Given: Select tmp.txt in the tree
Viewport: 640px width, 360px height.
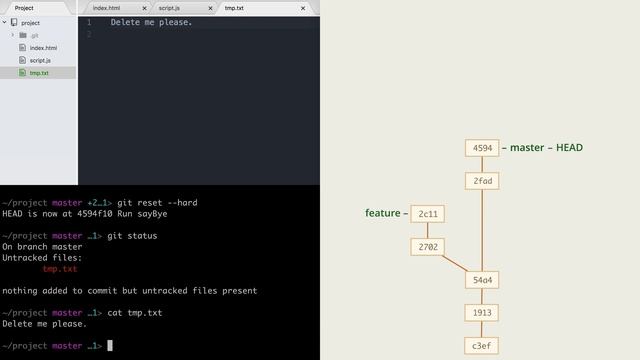Looking at the screenshot, I should coord(39,73).
